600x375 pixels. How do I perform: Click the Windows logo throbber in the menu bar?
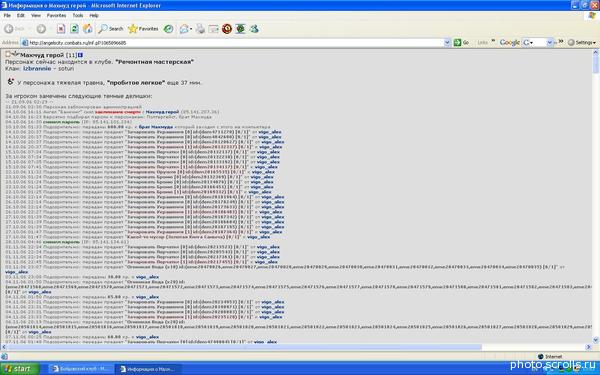(x=592, y=16)
